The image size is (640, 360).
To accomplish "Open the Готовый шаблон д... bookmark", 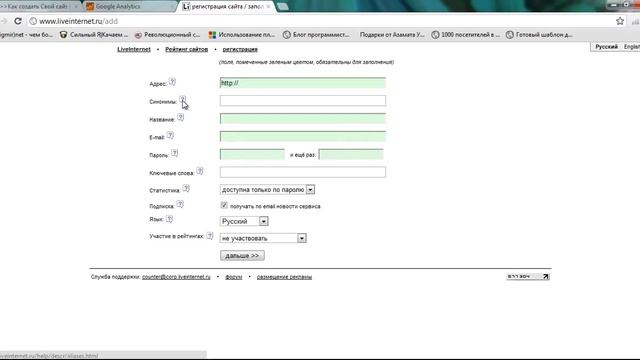I will click(x=539, y=35).
